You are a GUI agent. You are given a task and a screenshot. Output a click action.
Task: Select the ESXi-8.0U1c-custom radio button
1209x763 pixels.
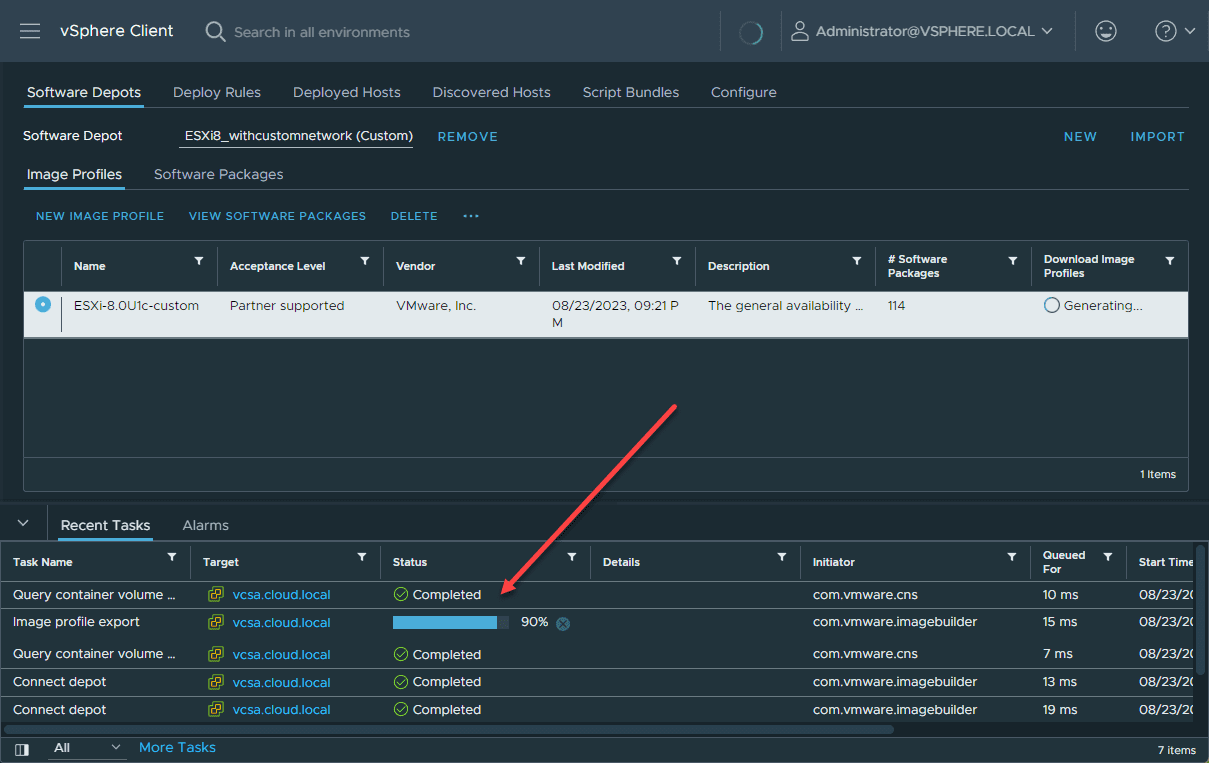click(43, 305)
